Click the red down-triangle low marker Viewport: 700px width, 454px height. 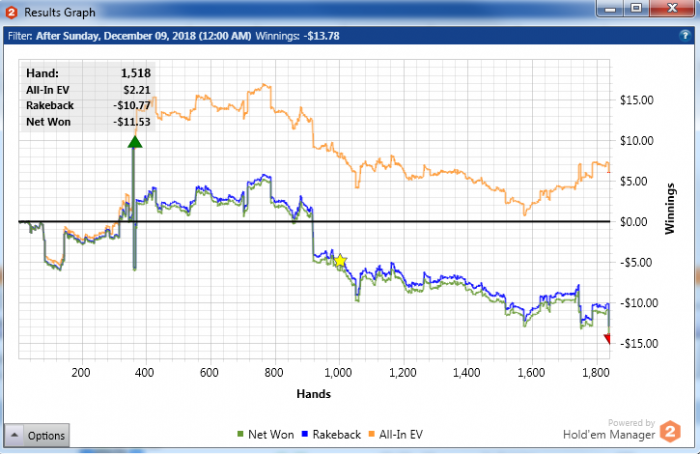click(607, 339)
